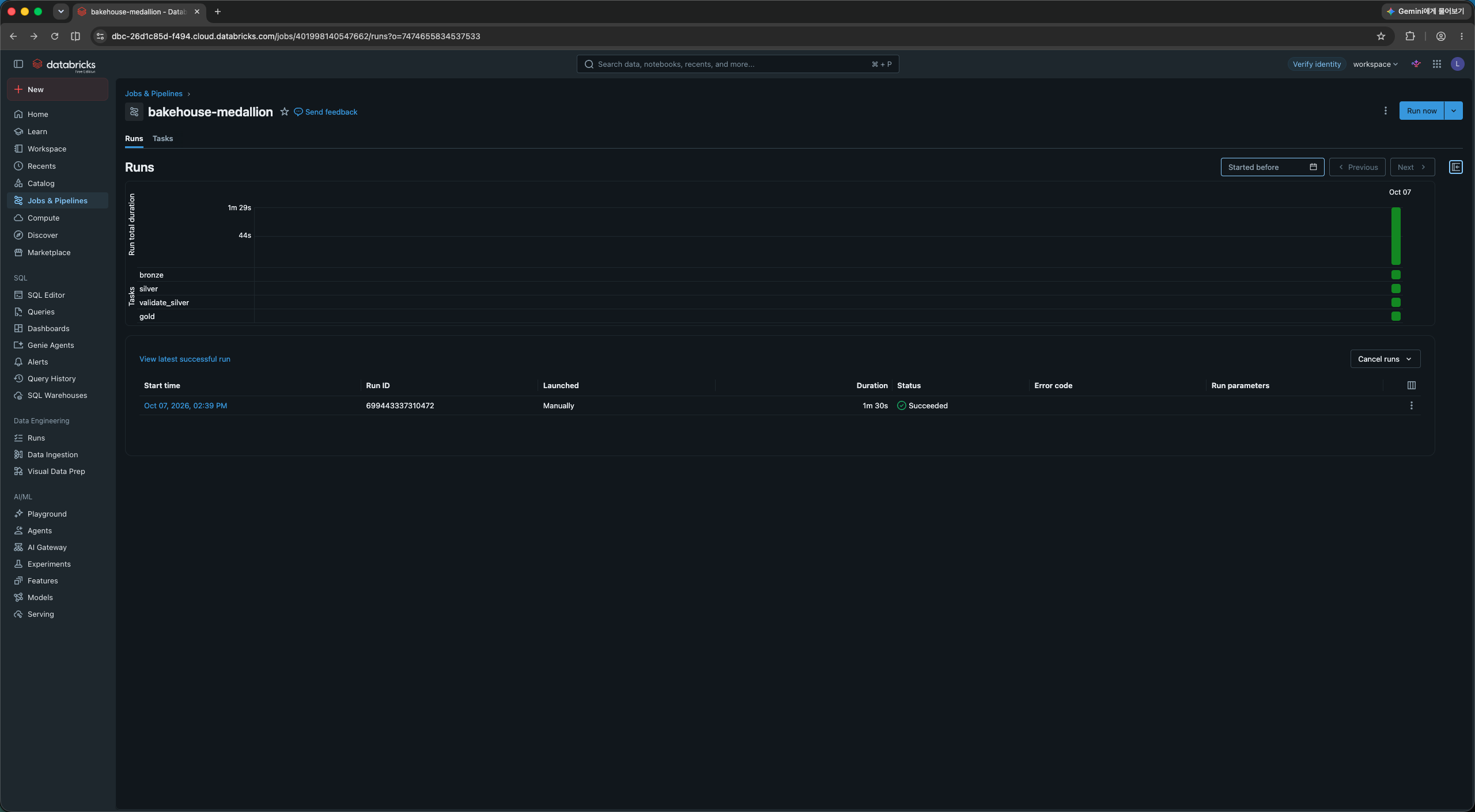
Task: Click the Jobs & Pipelines breadcrumb
Action: 154,93
